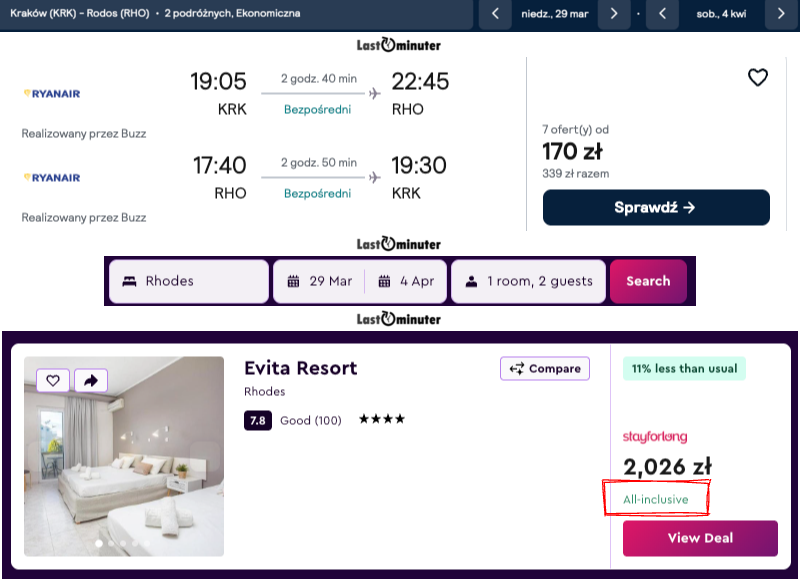The width and height of the screenshot is (800, 579).
Task: Expand the 1 room, 2 guests selector
Action: [x=529, y=281]
